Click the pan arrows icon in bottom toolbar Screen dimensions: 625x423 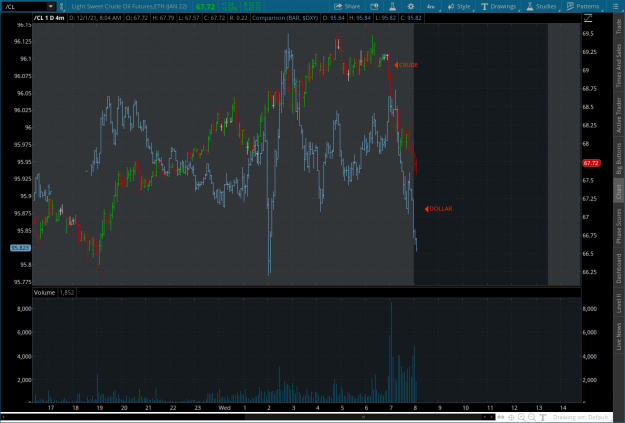(x=501, y=417)
